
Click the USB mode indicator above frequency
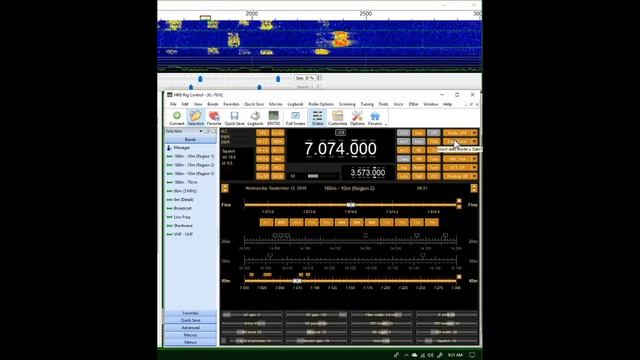pos(340,133)
